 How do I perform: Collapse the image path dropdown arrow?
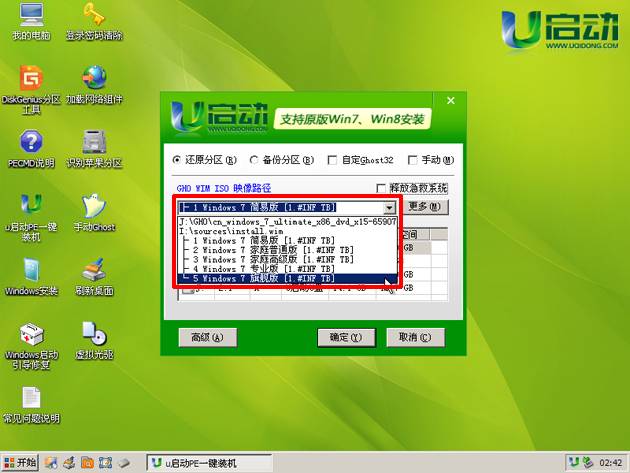390,207
